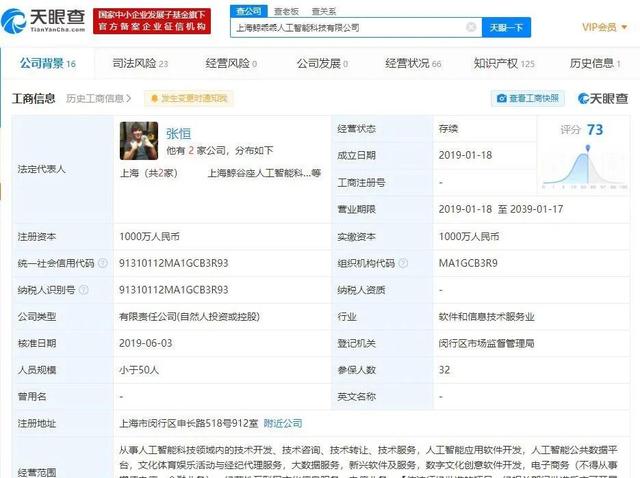This screenshot has height=478, width=640.
Task: Open the 公司发展 tab
Action: [322, 63]
